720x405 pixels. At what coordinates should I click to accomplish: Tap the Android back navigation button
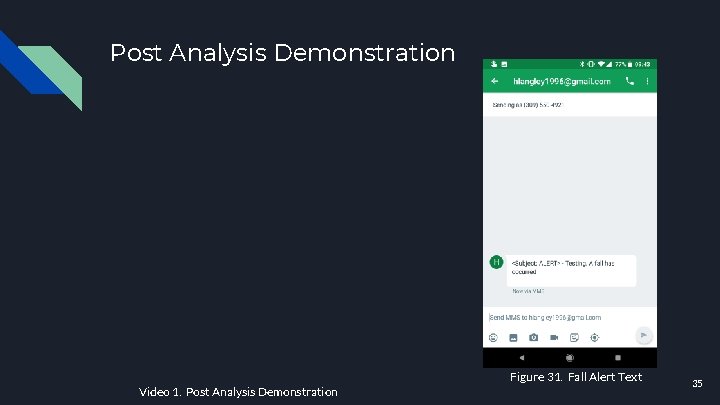click(x=522, y=358)
